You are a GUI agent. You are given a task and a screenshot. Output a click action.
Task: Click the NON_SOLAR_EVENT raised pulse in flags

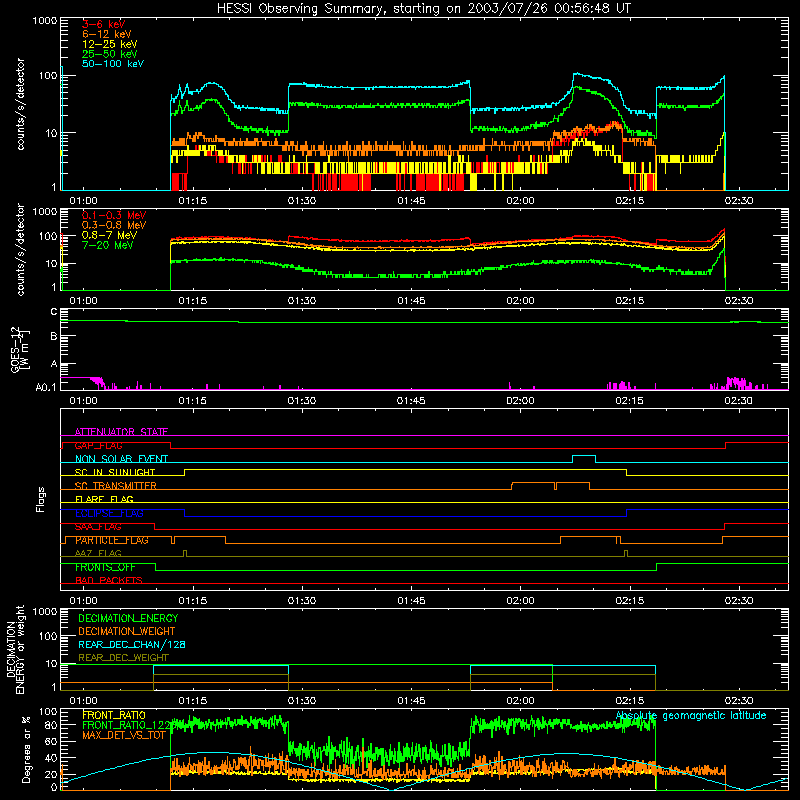tap(584, 459)
